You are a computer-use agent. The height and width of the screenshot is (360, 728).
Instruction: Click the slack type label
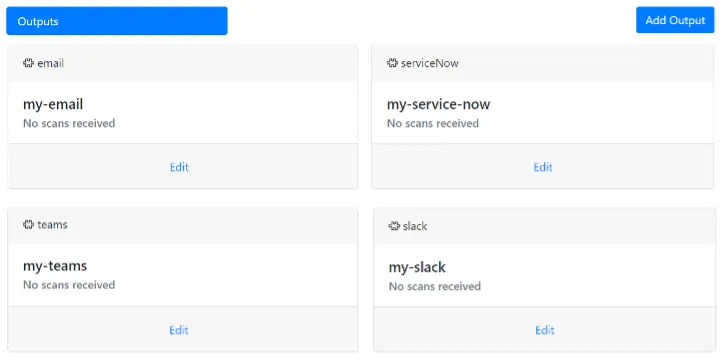click(x=415, y=226)
